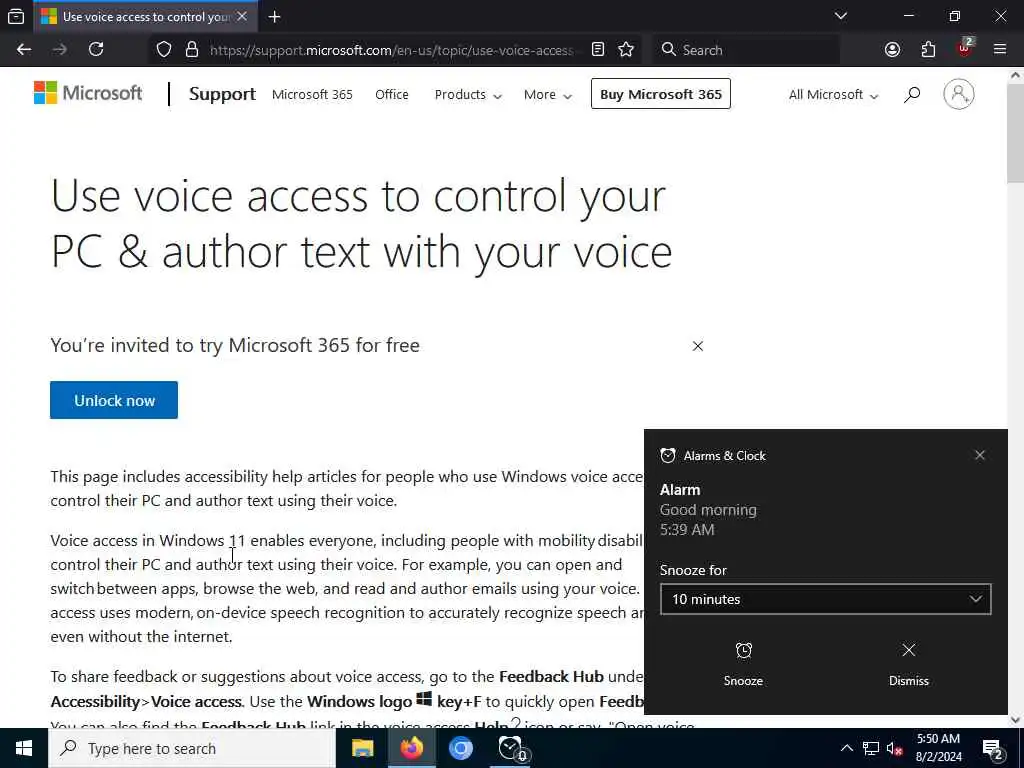Viewport: 1024px width, 768px height.
Task: Bookmark this page with the star icon
Action: (x=626, y=50)
